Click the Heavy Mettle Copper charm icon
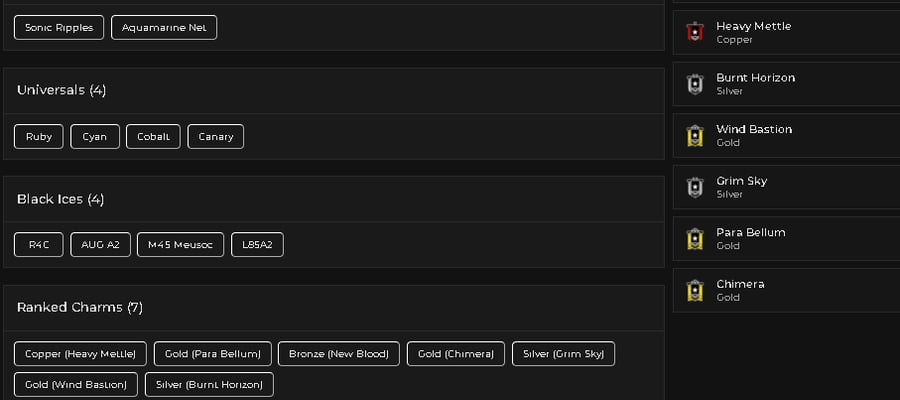Screen dimensions: 900x400 [x=695, y=32]
